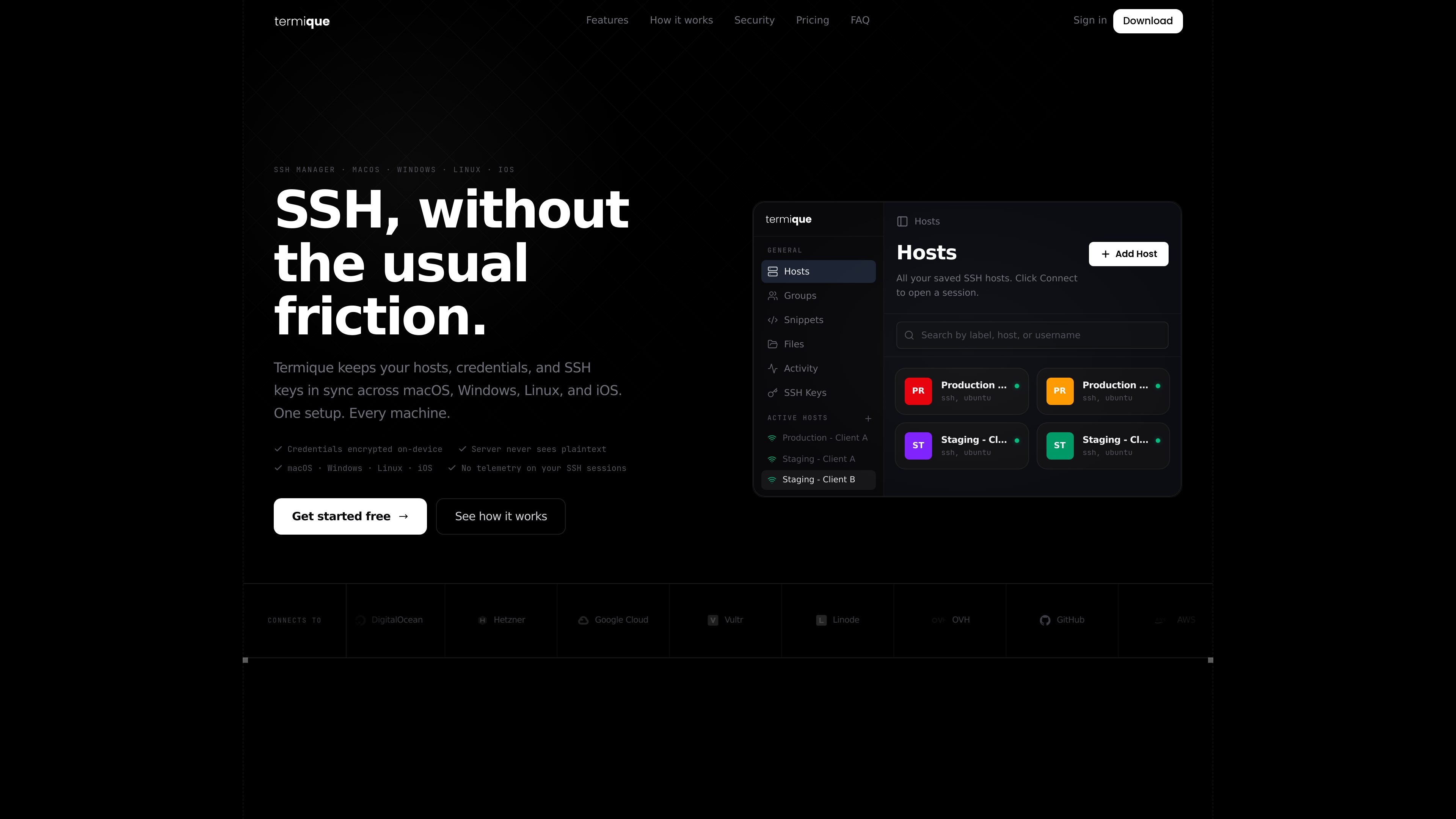The image size is (1456, 819).
Task: Select the green ST Staging host avatar
Action: coord(1059,446)
